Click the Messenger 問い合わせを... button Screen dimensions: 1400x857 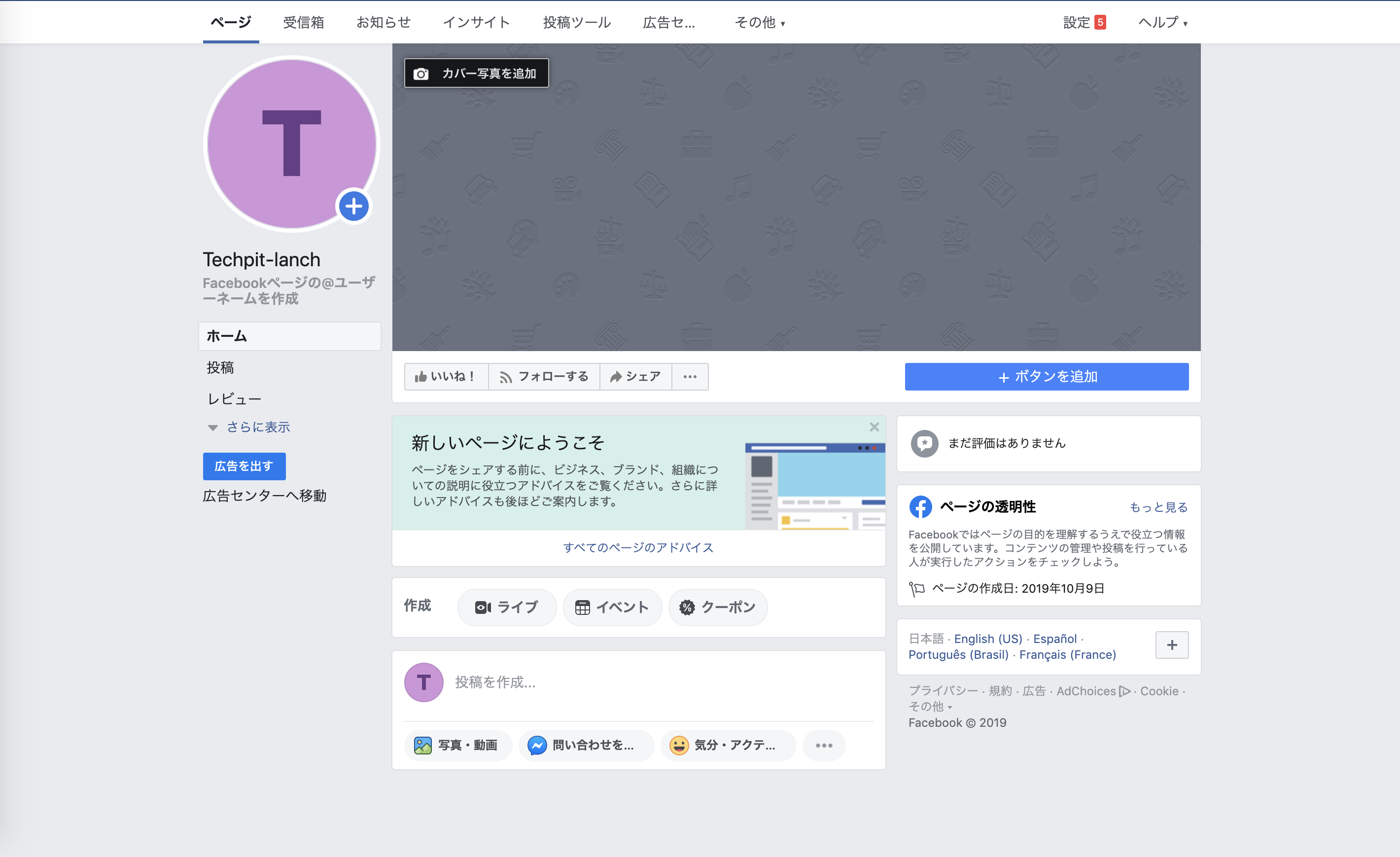[585, 745]
